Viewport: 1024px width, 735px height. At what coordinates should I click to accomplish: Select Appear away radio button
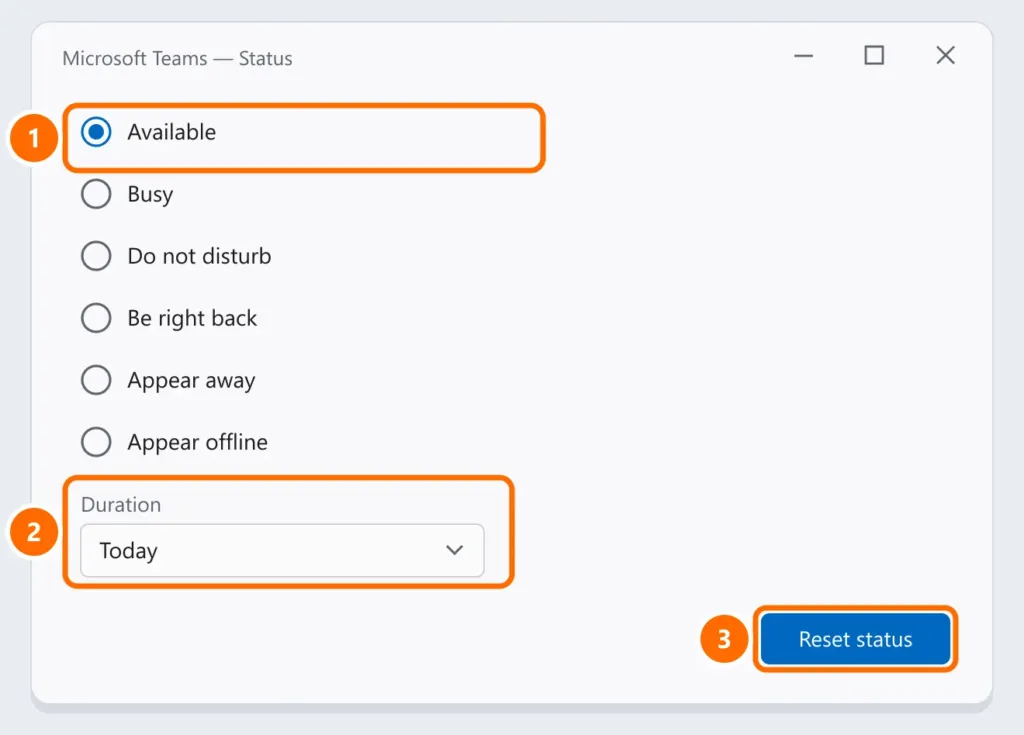click(x=96, y=380)
